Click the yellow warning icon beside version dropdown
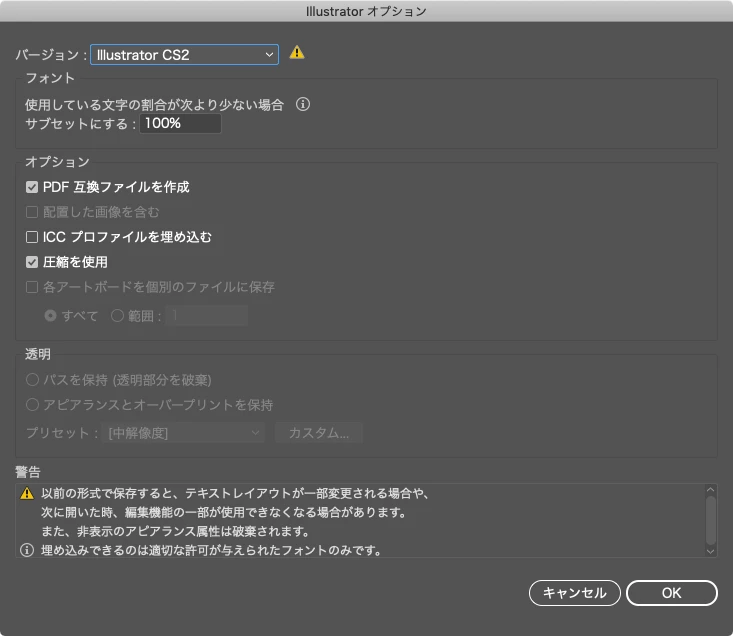Screen dimensions: 733x636 pos(297,52)
